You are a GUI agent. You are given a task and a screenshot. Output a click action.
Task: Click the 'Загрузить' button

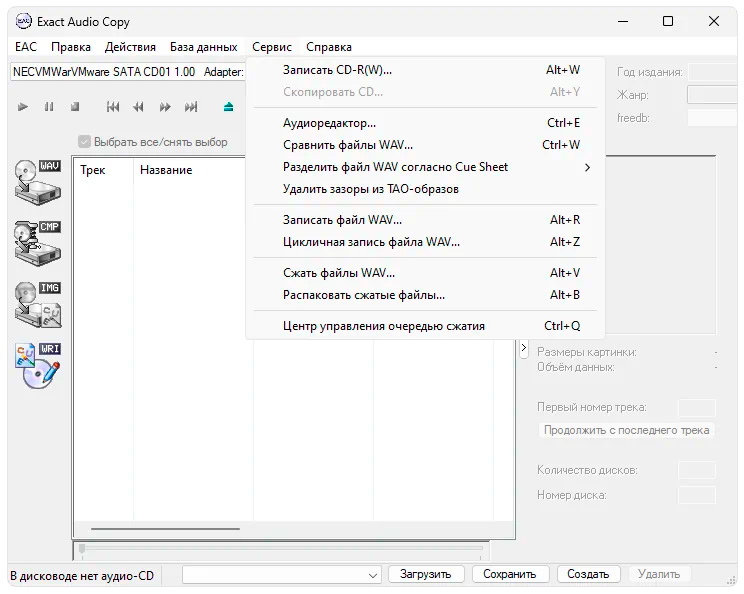[426, 575]
